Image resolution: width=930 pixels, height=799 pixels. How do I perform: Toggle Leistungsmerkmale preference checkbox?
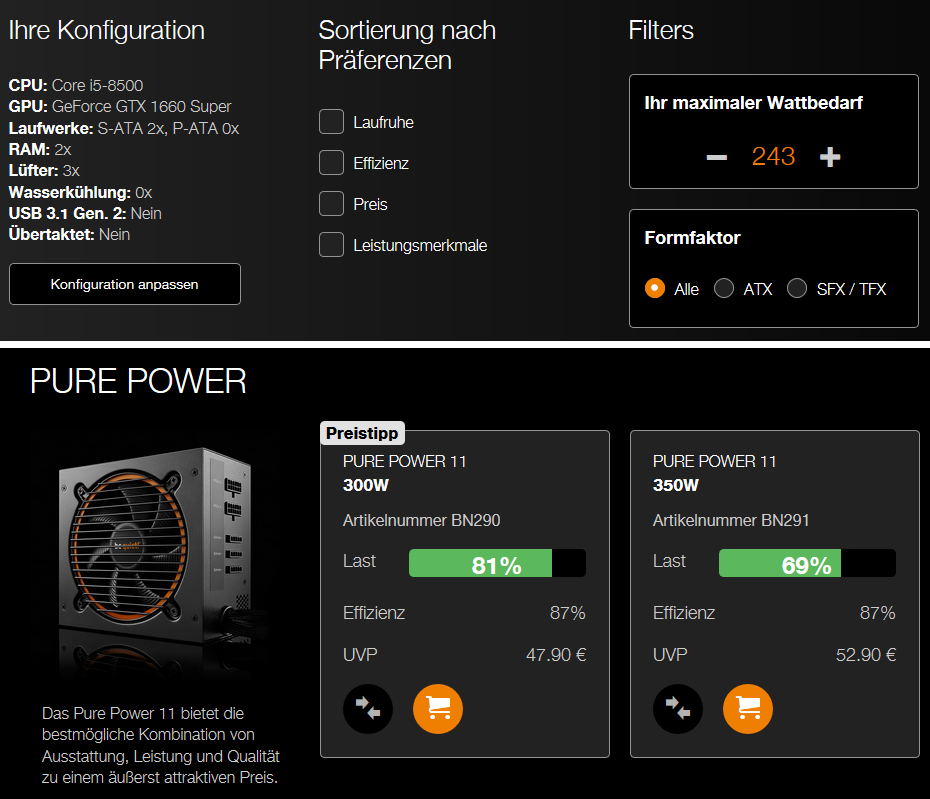(332, 244)
